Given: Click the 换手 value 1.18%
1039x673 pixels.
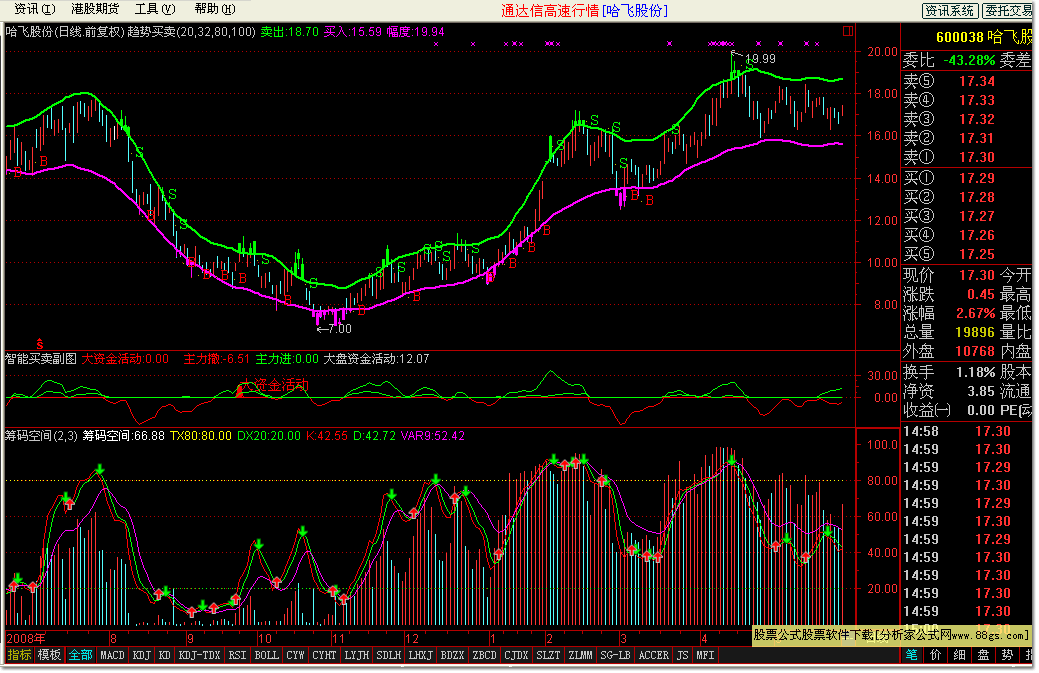Looking at the screenshot, I should 975,372.
